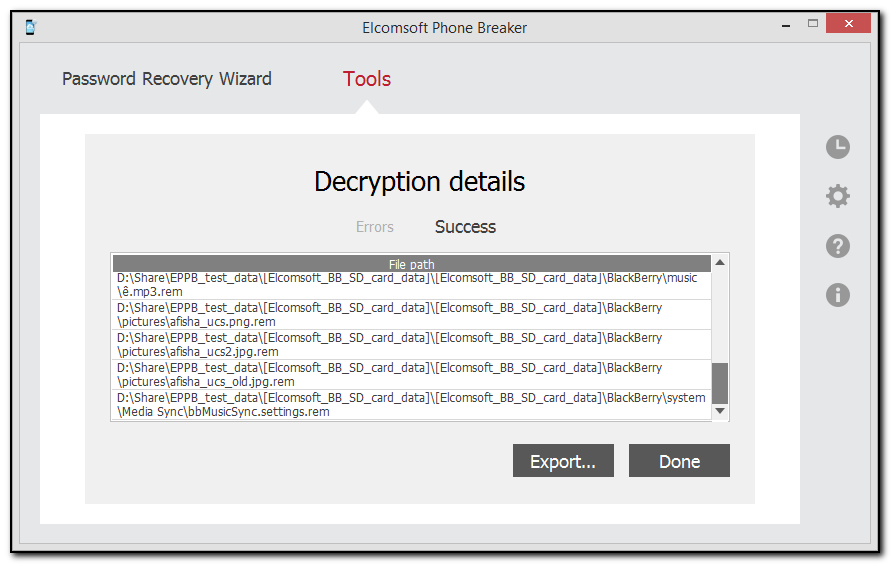
Task: Click the scrollbar up arrow
Action: tap(720, 262)
